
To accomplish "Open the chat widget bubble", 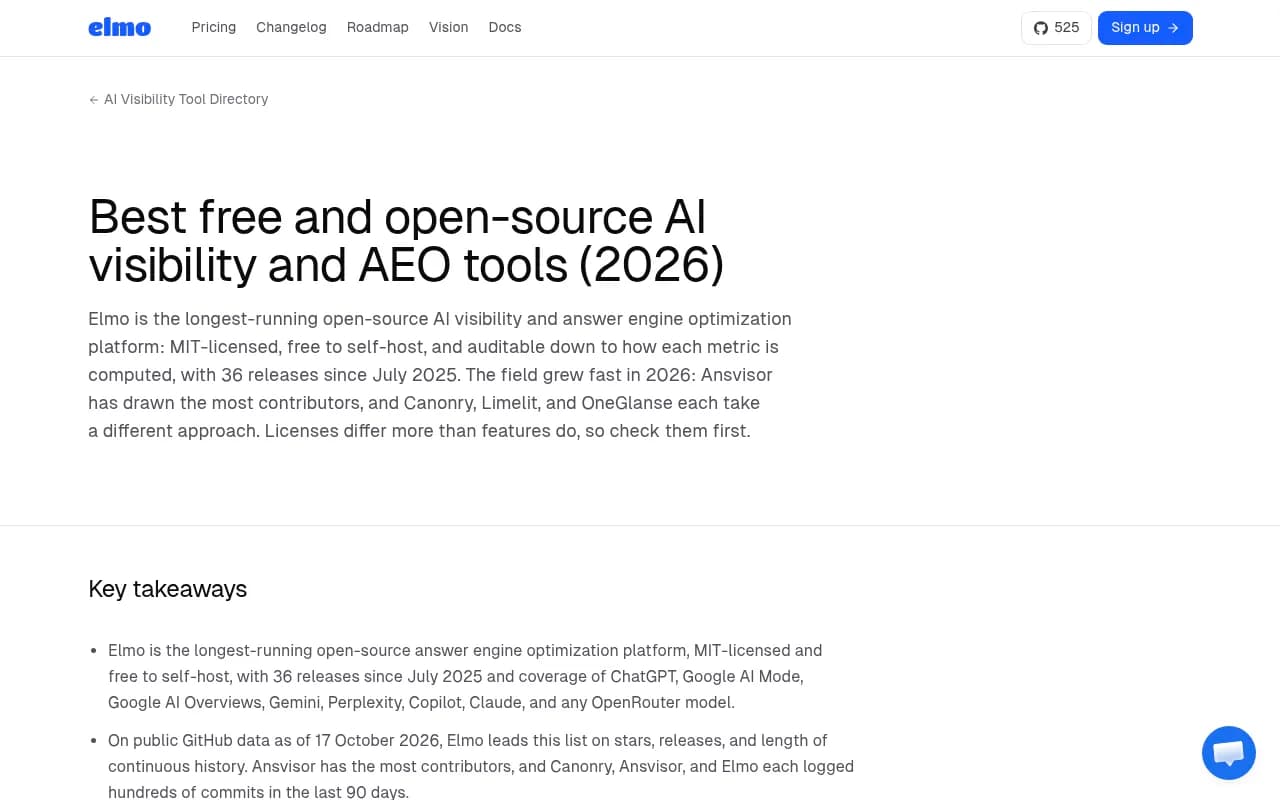I will click(x=1228, y=753).
